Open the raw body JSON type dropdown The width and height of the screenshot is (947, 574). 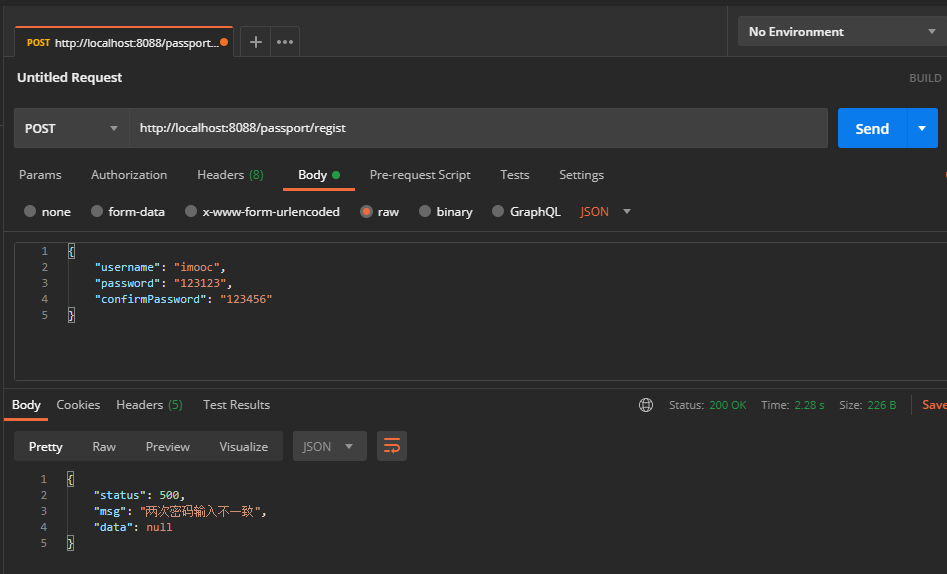click(x=606, y=212)
